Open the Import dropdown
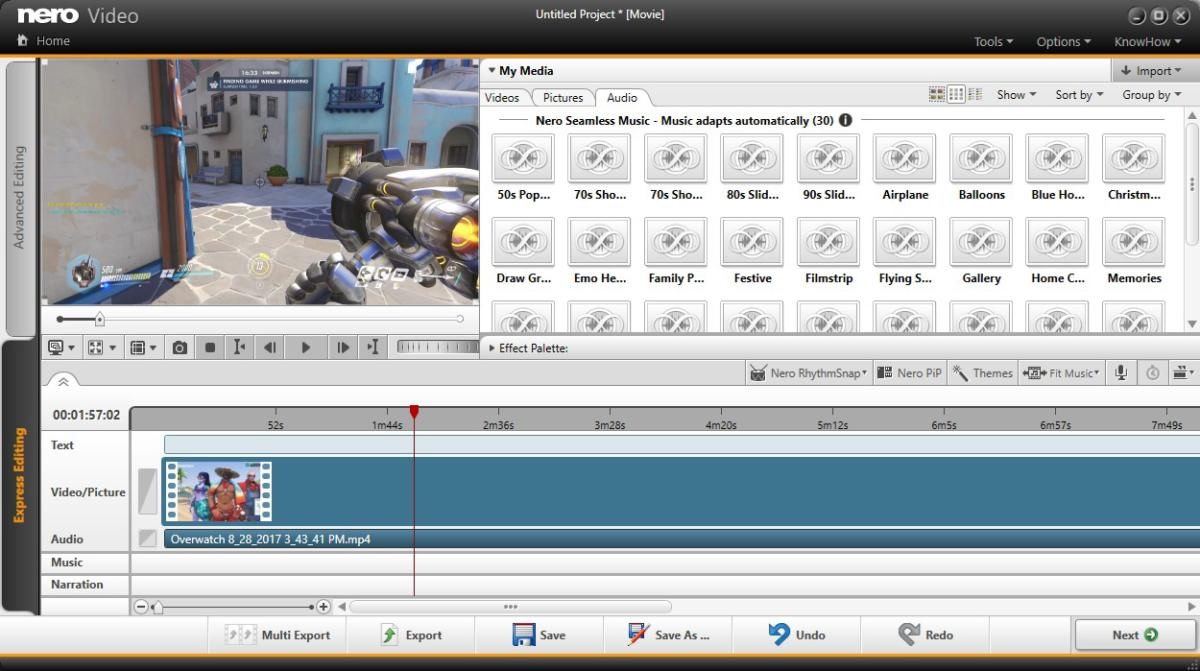Screen dimensions: 1200x671 coord(1151,71)
